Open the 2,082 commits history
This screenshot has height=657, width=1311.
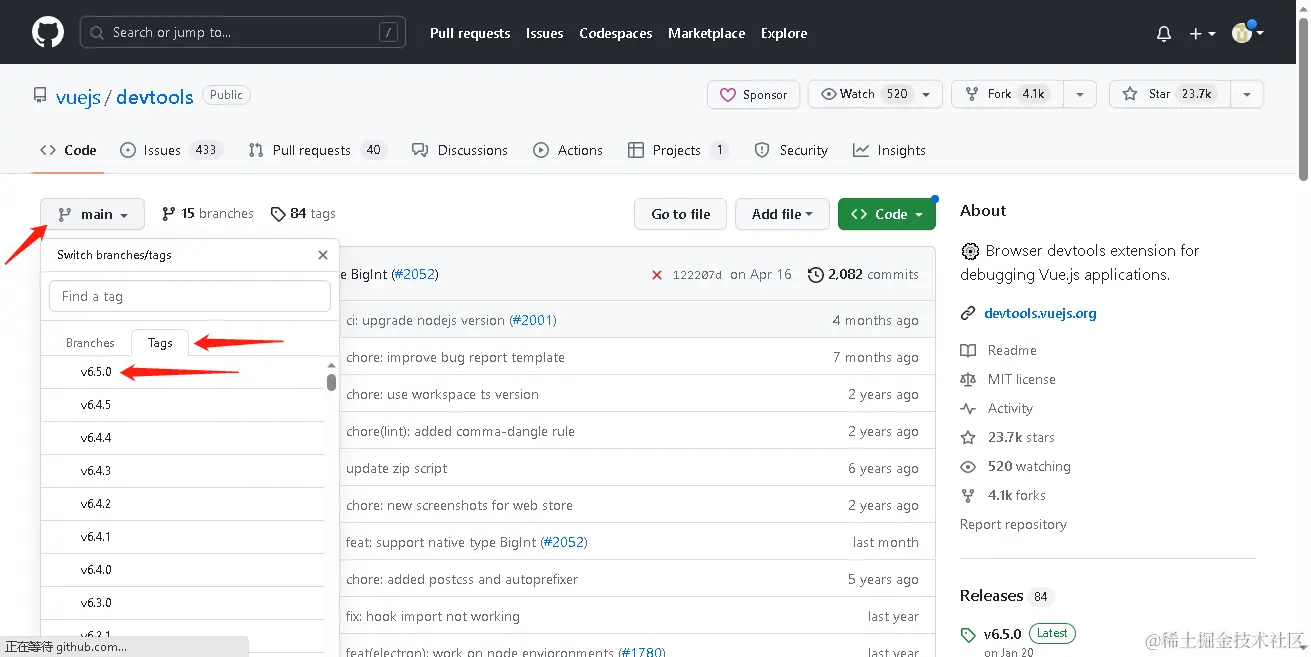[x=863, y=274]
